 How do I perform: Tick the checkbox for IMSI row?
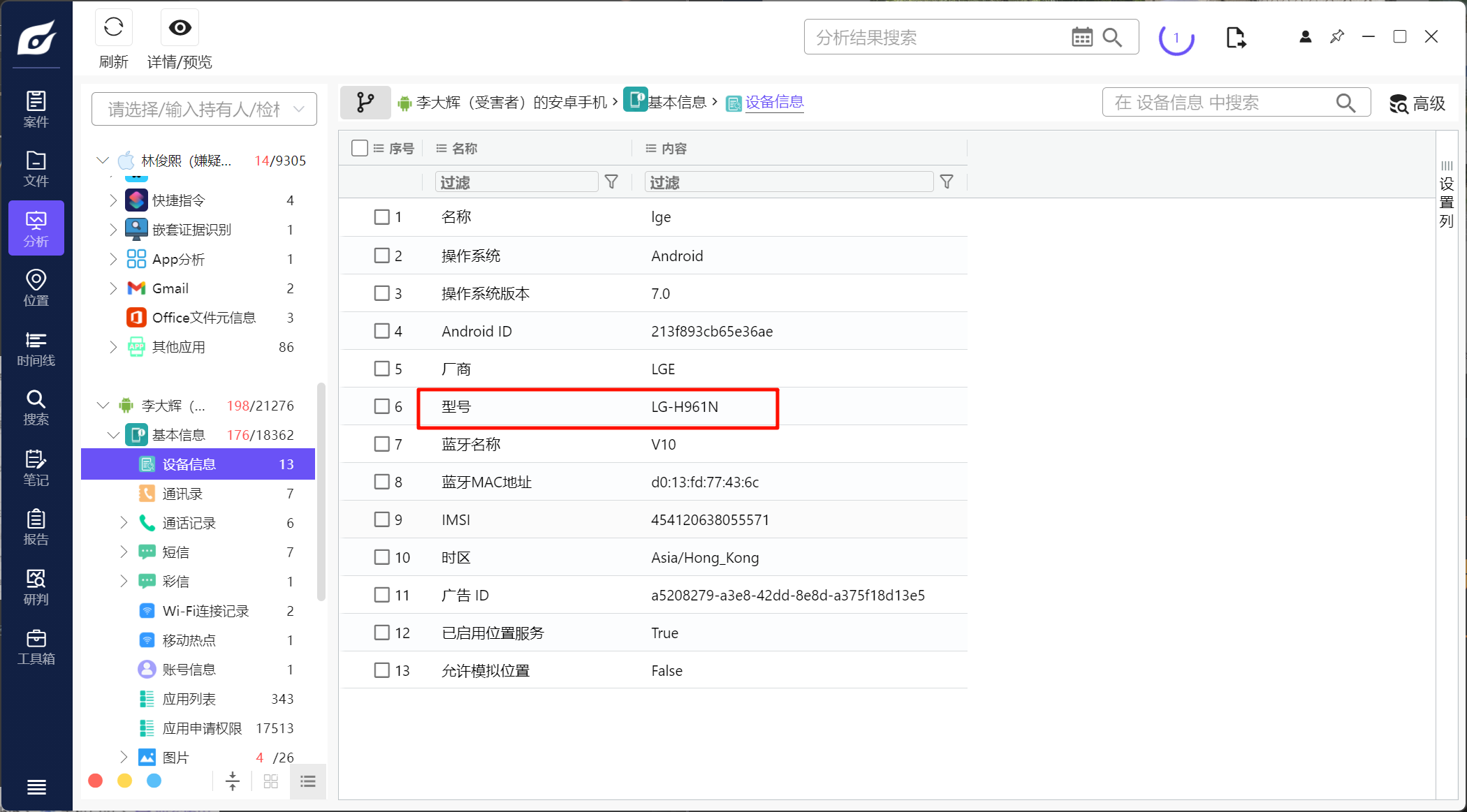381,519
